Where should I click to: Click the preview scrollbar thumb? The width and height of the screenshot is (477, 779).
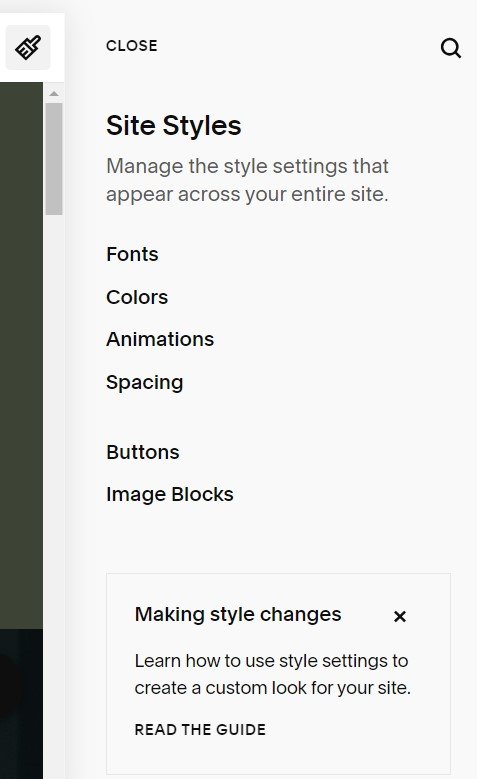point(54,159)
